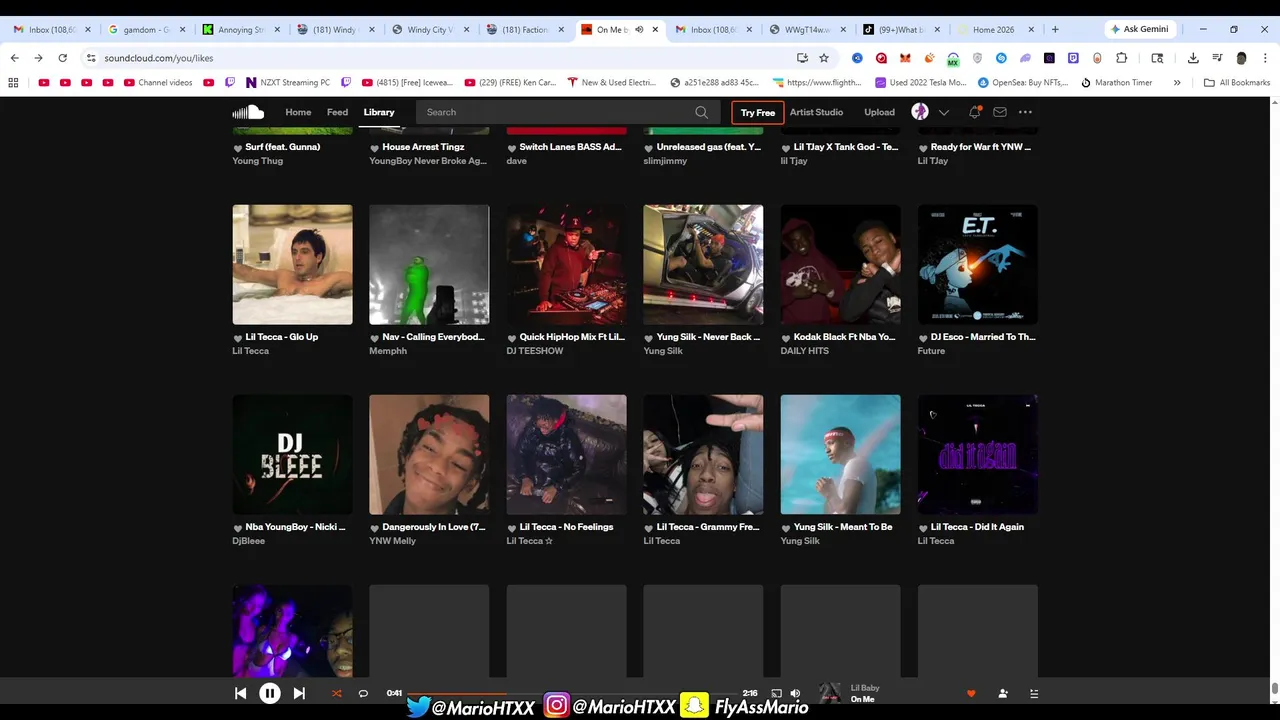Open the browser extensions puzzle icon
The height and width of the screenshot is (720, 1280).
tap(1121, 58)
